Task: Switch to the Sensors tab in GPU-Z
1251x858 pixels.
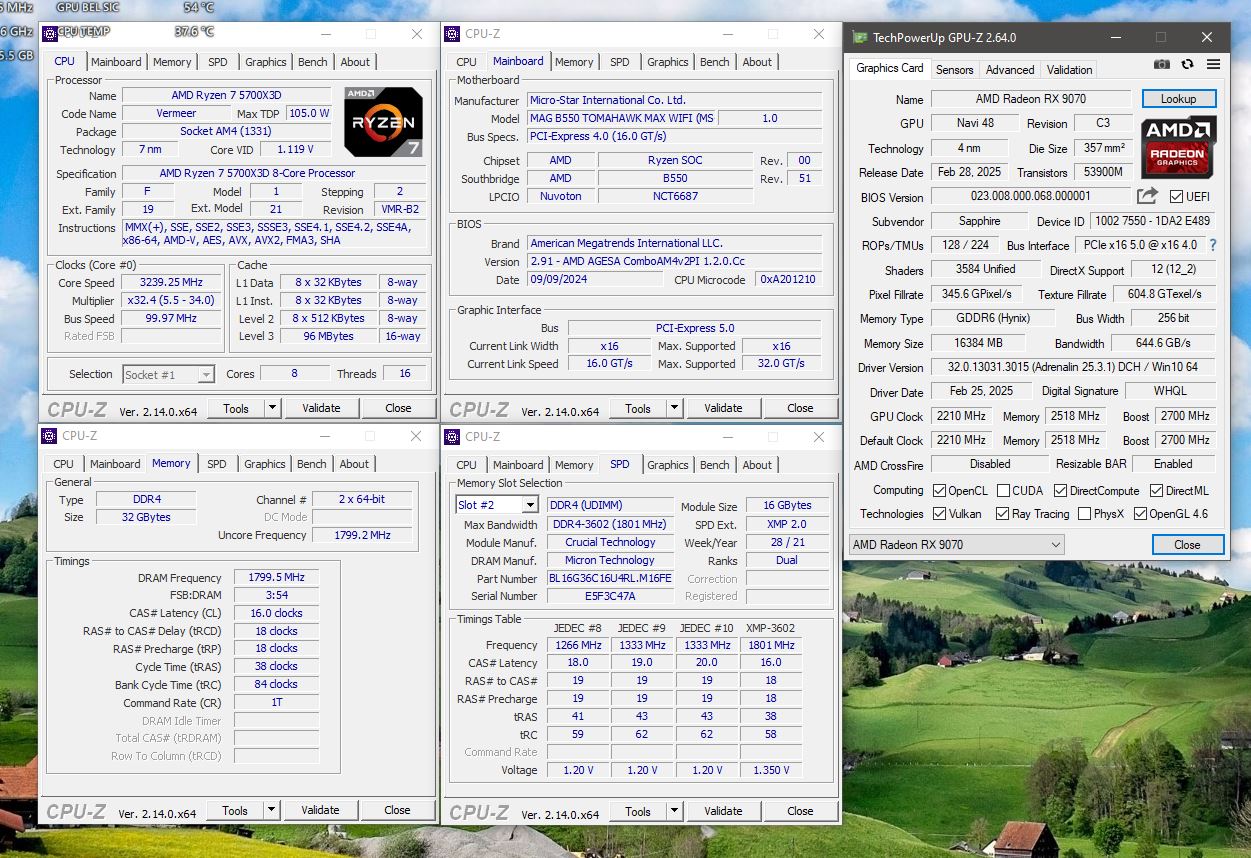Action: point(954,70)
